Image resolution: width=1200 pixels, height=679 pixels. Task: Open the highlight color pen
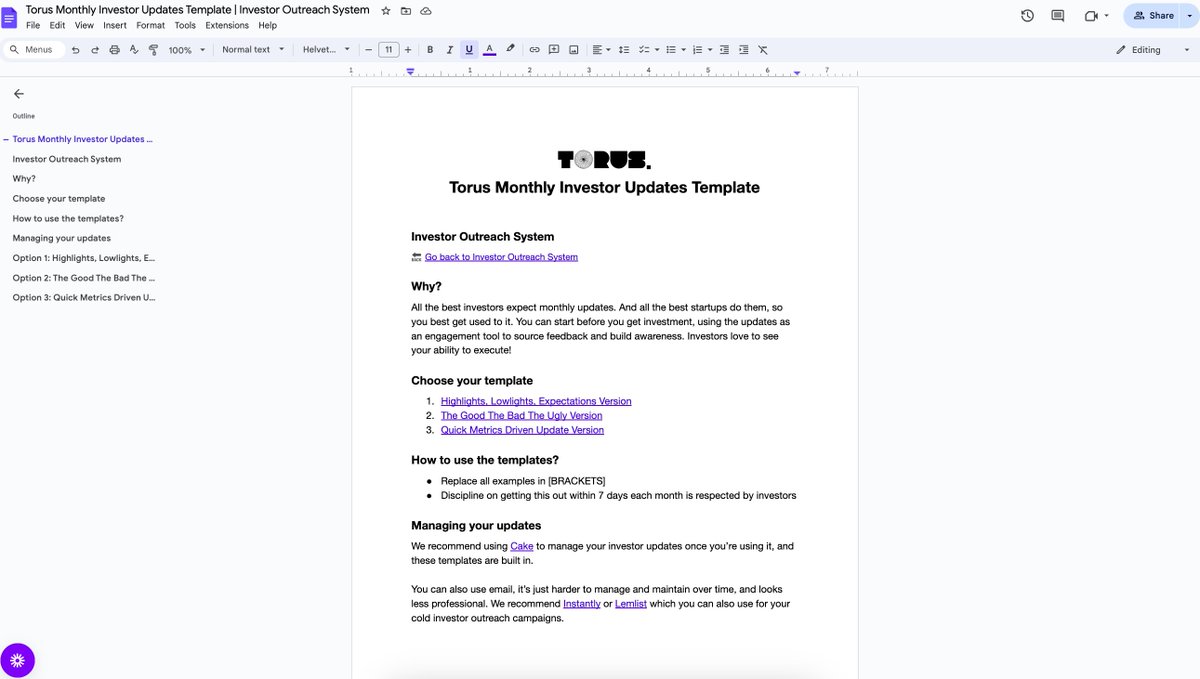(x=510, y=50)
